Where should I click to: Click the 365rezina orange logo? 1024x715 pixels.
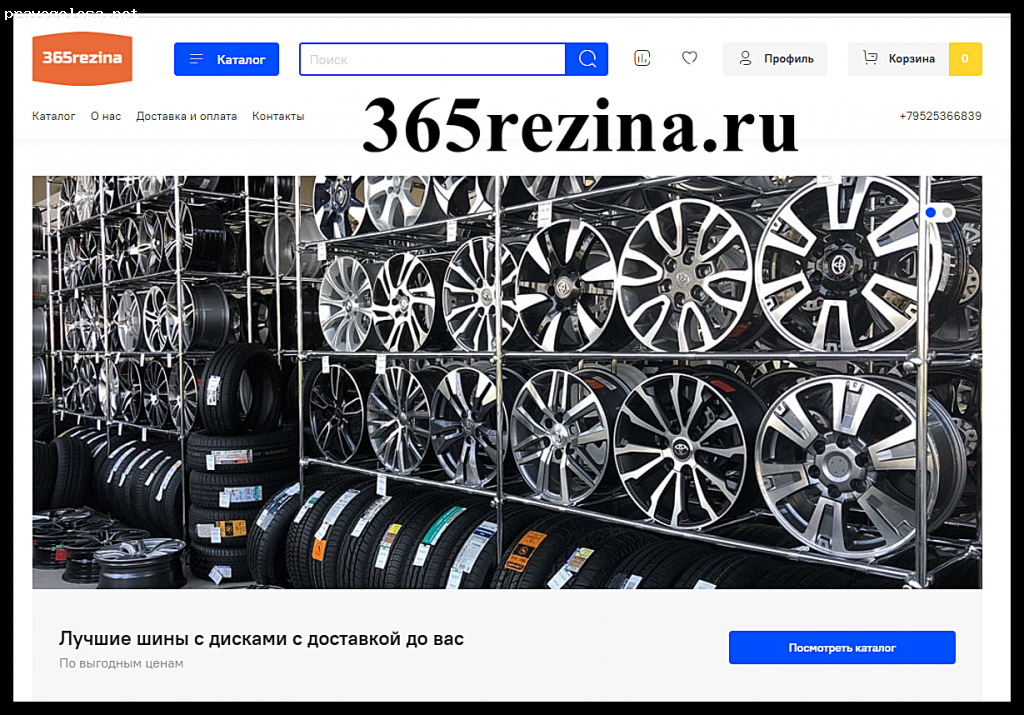(82, 59)
